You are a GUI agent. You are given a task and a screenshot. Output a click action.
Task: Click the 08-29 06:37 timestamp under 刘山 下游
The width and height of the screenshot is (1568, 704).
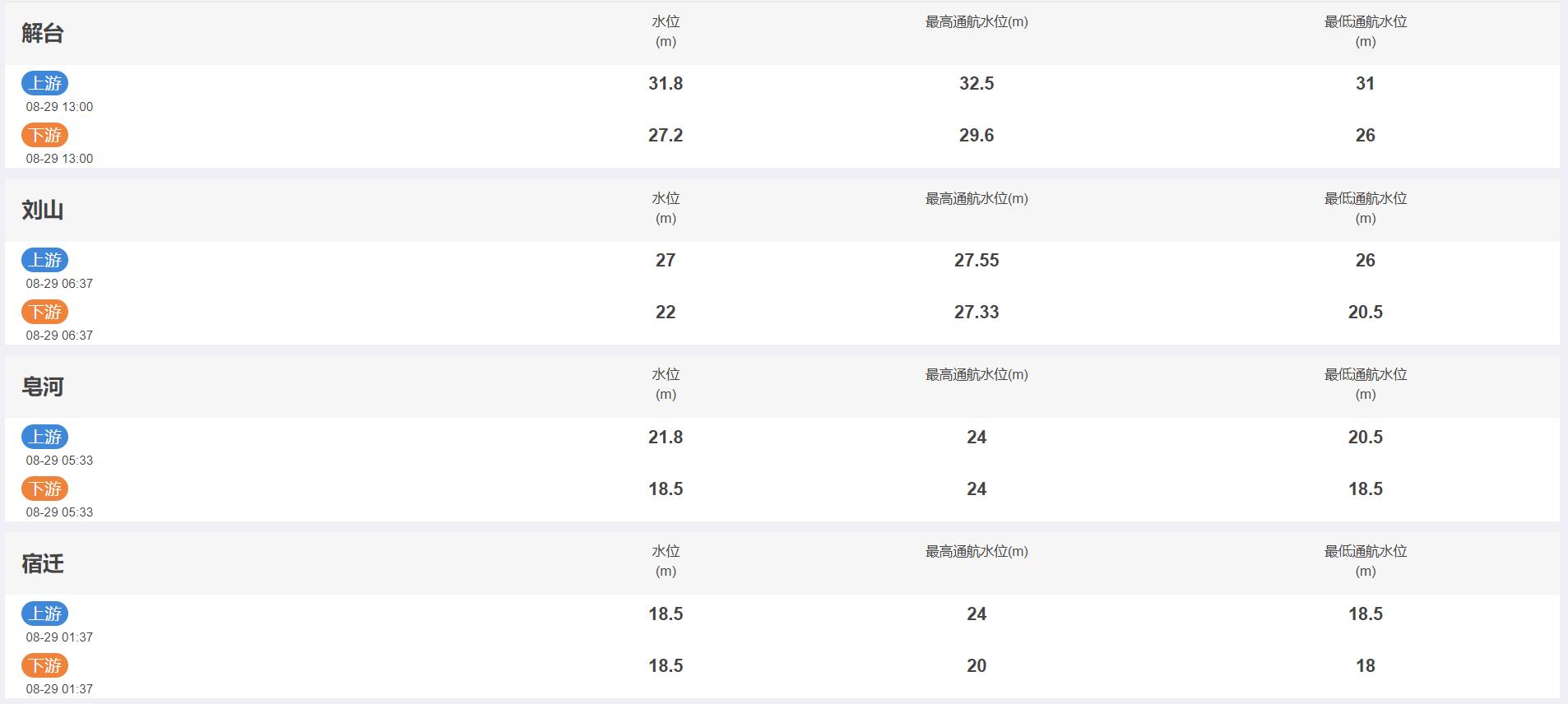pos(59,336)
